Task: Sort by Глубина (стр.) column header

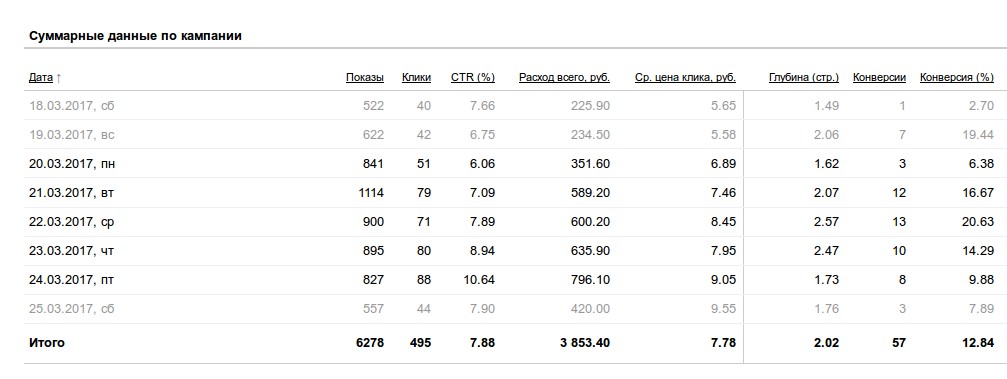Action: point(803,78)
